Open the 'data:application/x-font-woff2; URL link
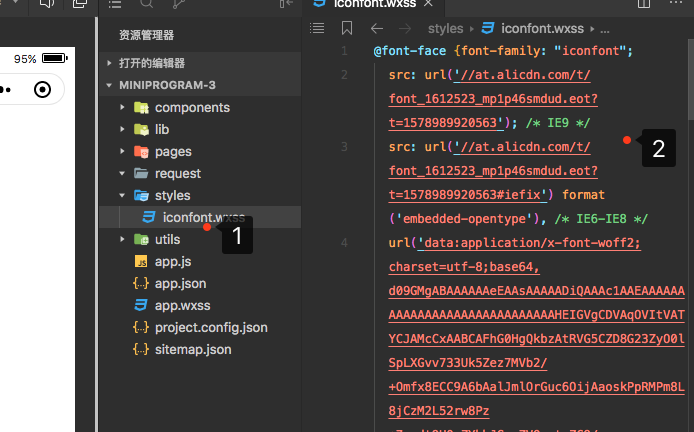694x432 pixels. [529, 243]
